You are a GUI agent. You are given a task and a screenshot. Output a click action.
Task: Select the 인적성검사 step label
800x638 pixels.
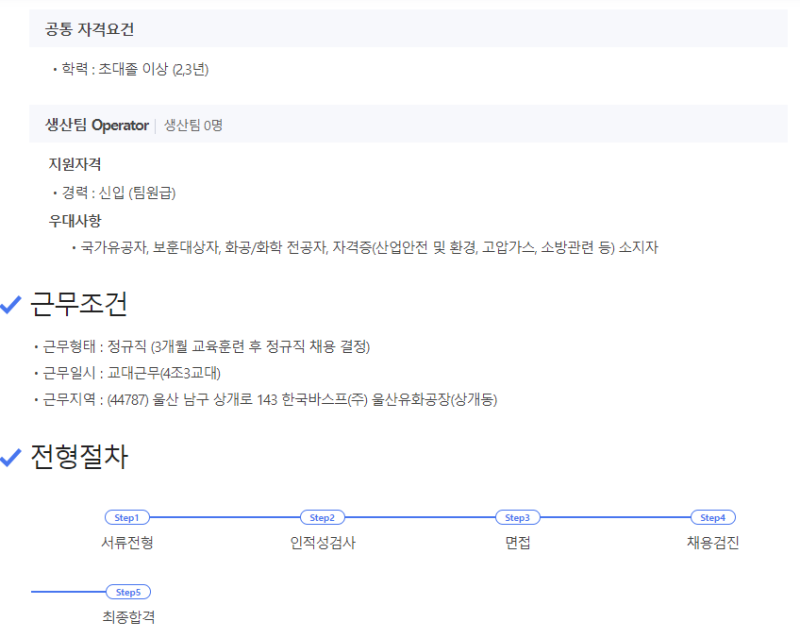point(322,543)
